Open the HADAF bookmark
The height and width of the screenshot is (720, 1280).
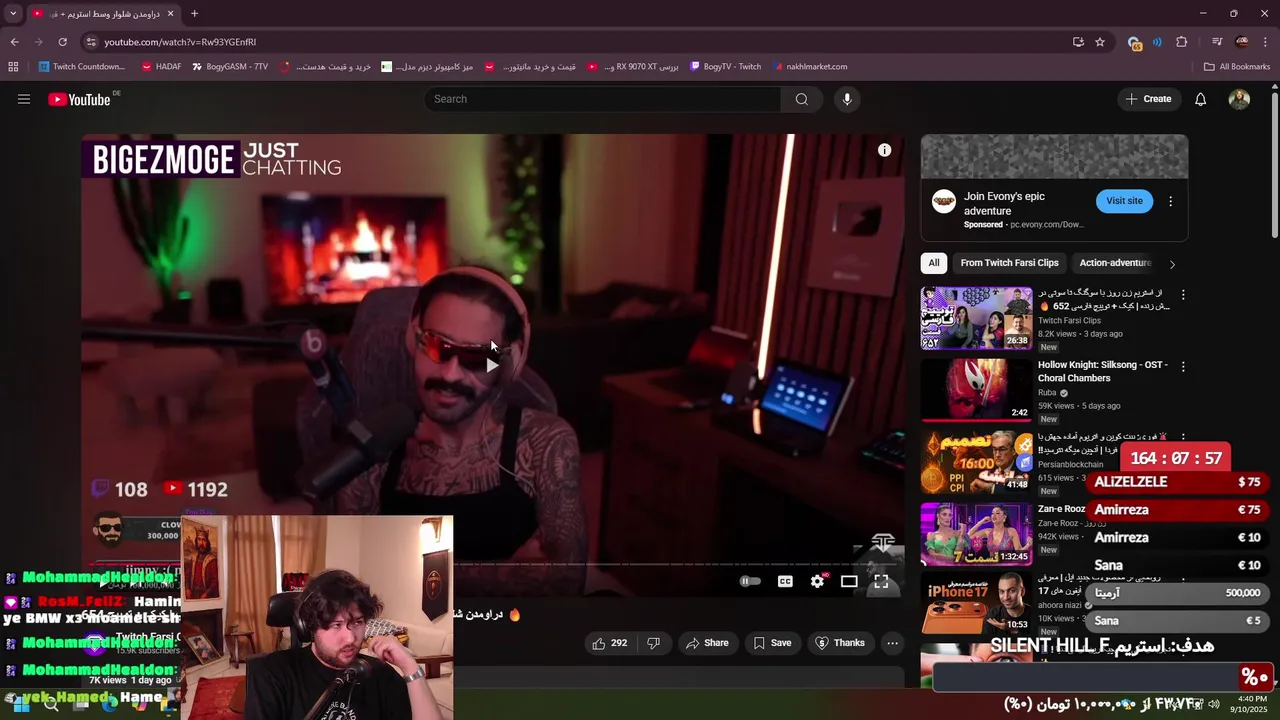tap(161, 67)
